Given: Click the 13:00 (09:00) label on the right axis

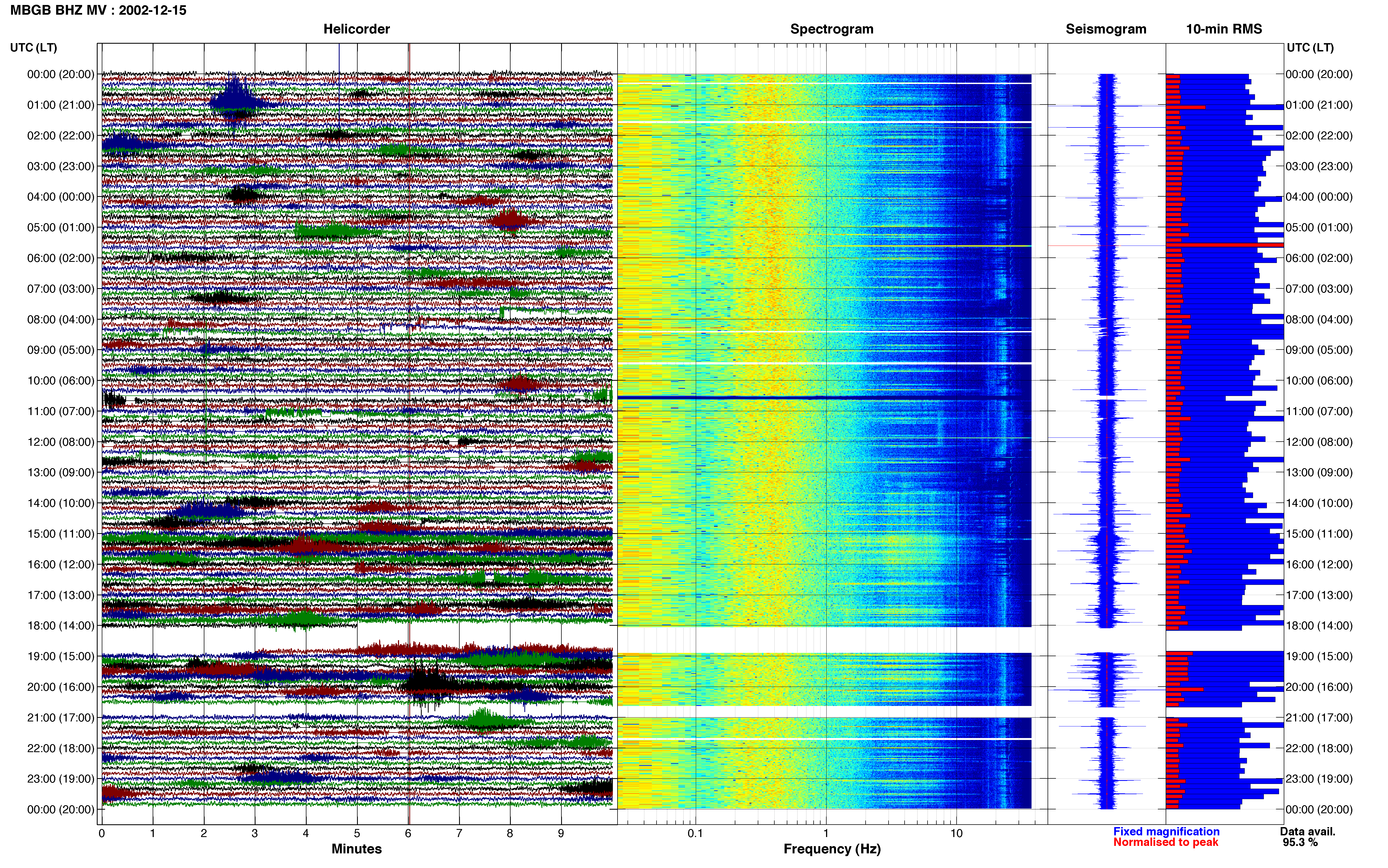Looking at the screenshot, I should (x=1319, y=473).
